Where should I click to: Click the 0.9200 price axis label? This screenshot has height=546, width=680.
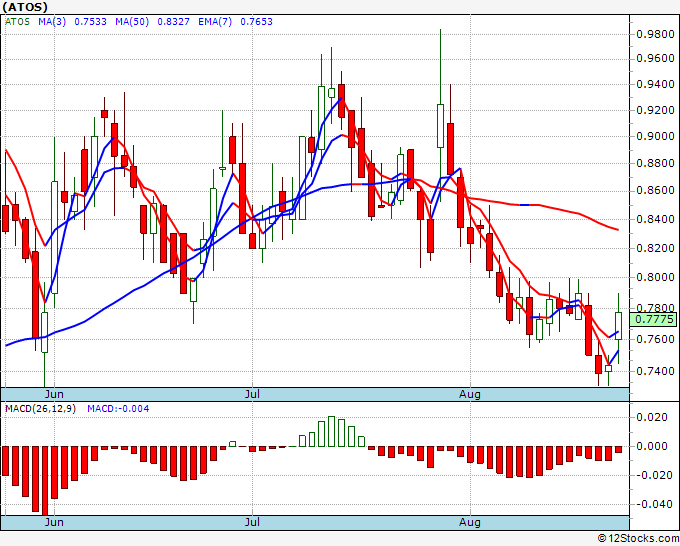[x=655, y=111]
